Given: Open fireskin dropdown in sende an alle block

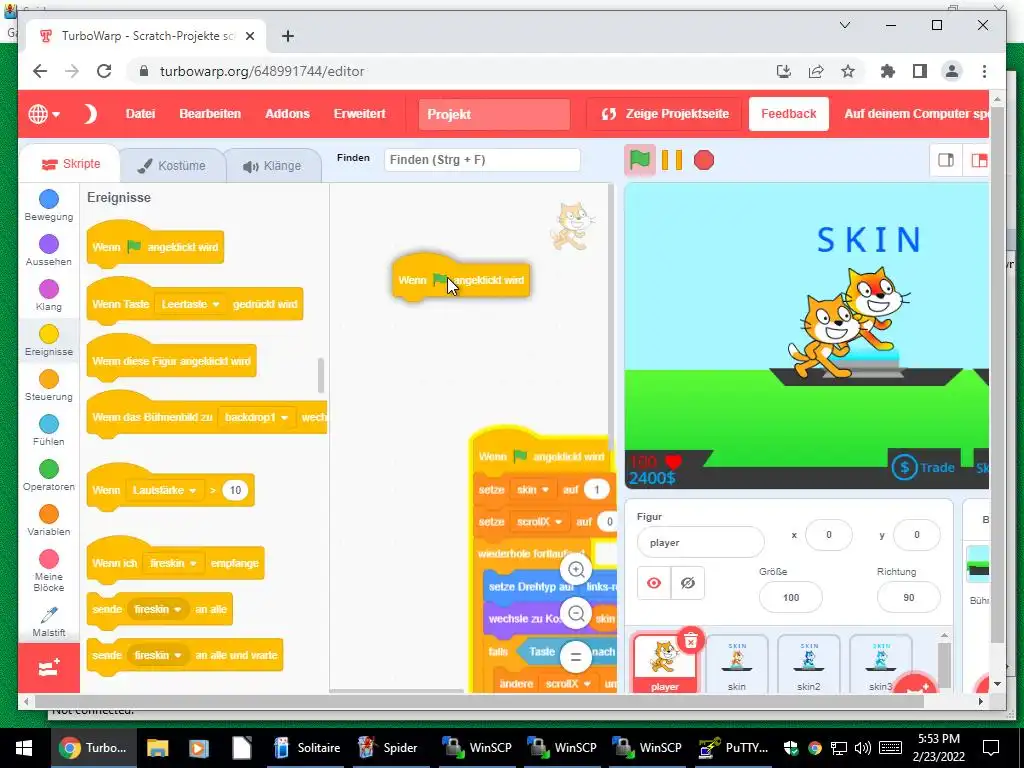Looking at the screenshot, I should pos(157,609).
